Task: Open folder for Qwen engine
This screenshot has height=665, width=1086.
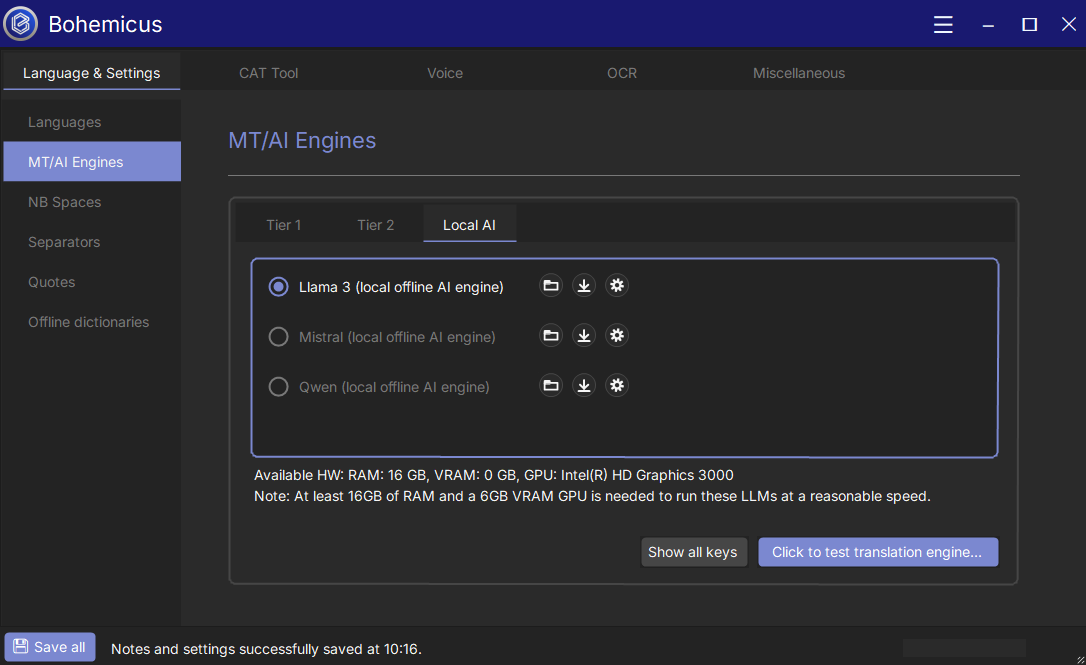Action: (x=551, y=385)
